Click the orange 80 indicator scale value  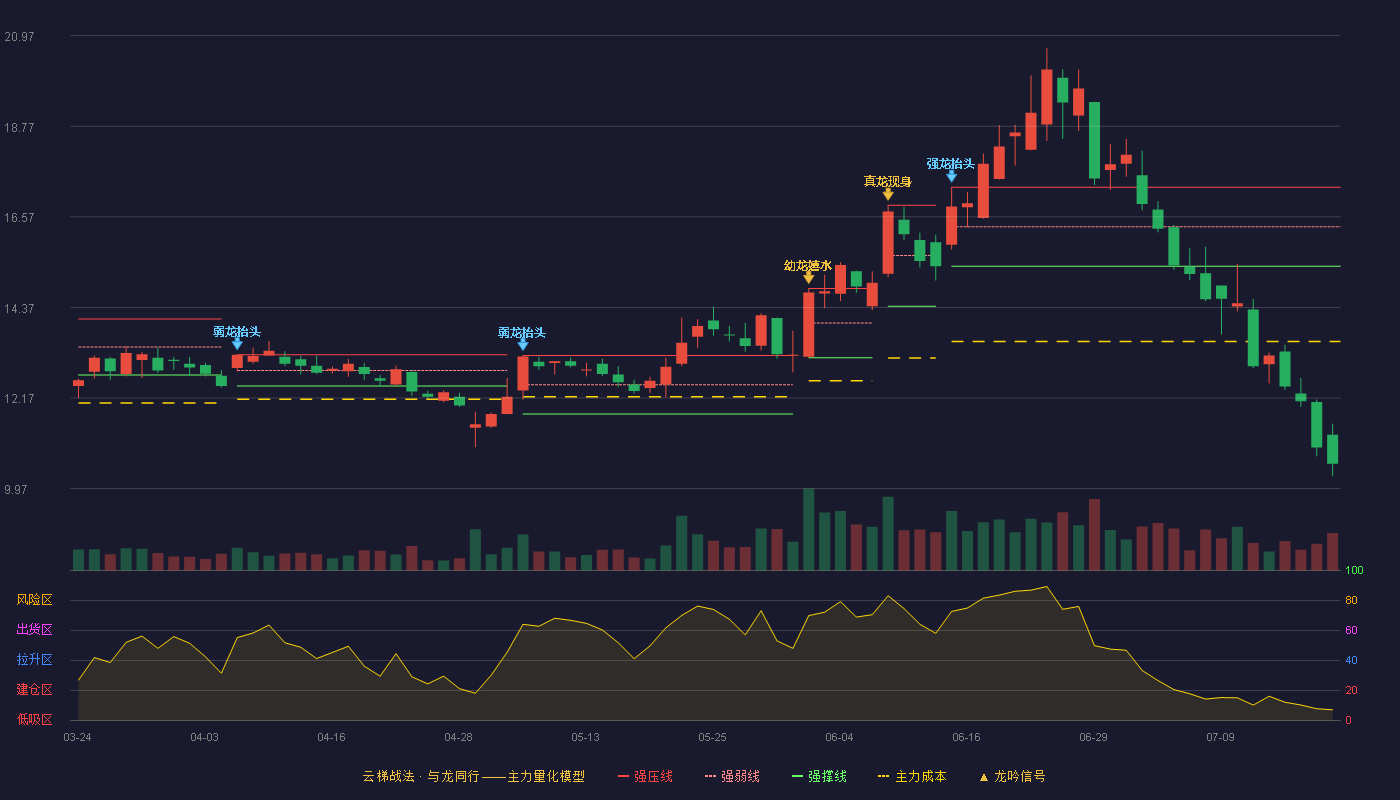pos(1351,601)
